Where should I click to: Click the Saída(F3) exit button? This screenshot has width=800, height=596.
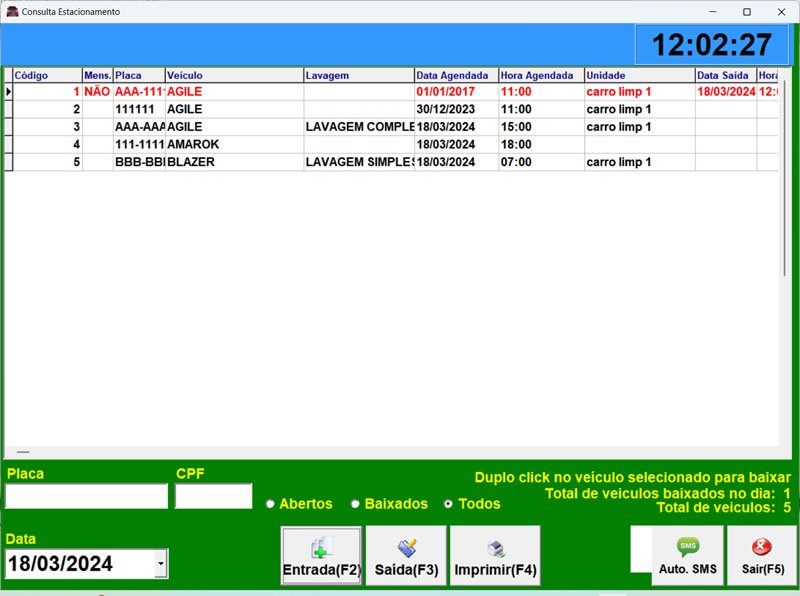click(x=406, y=556)
